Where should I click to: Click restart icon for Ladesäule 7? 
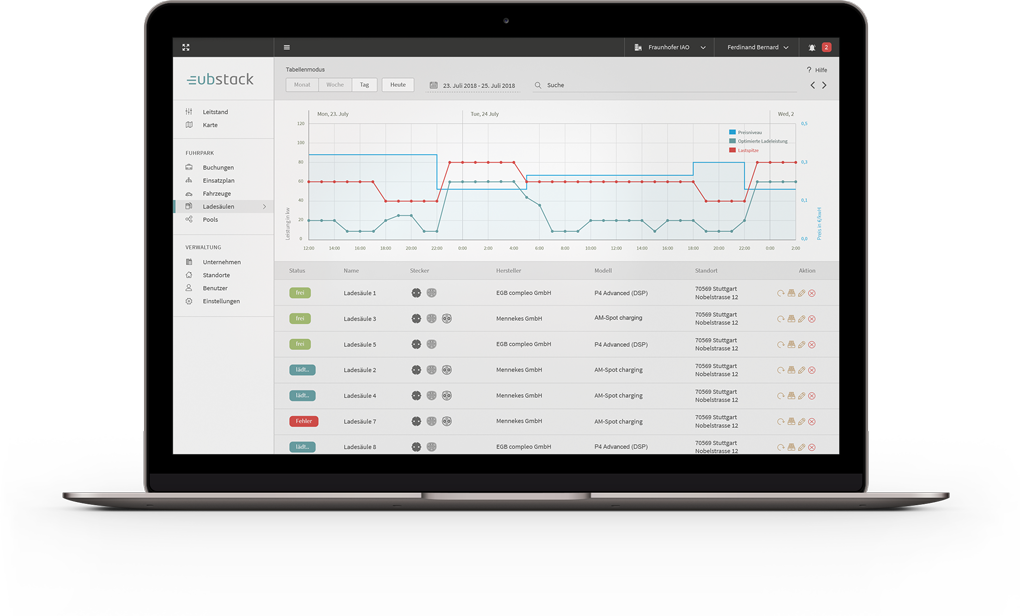point(781,422)
